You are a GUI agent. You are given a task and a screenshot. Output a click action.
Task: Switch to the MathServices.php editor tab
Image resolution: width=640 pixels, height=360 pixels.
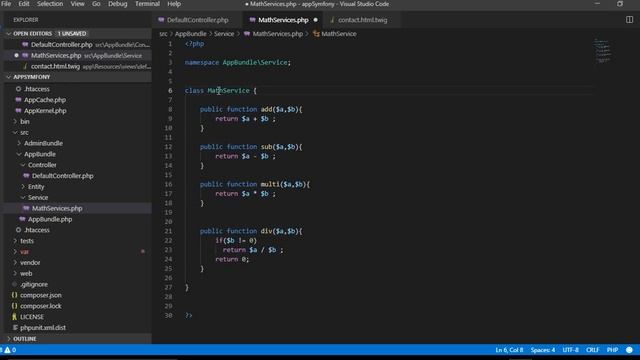(283, 20)
